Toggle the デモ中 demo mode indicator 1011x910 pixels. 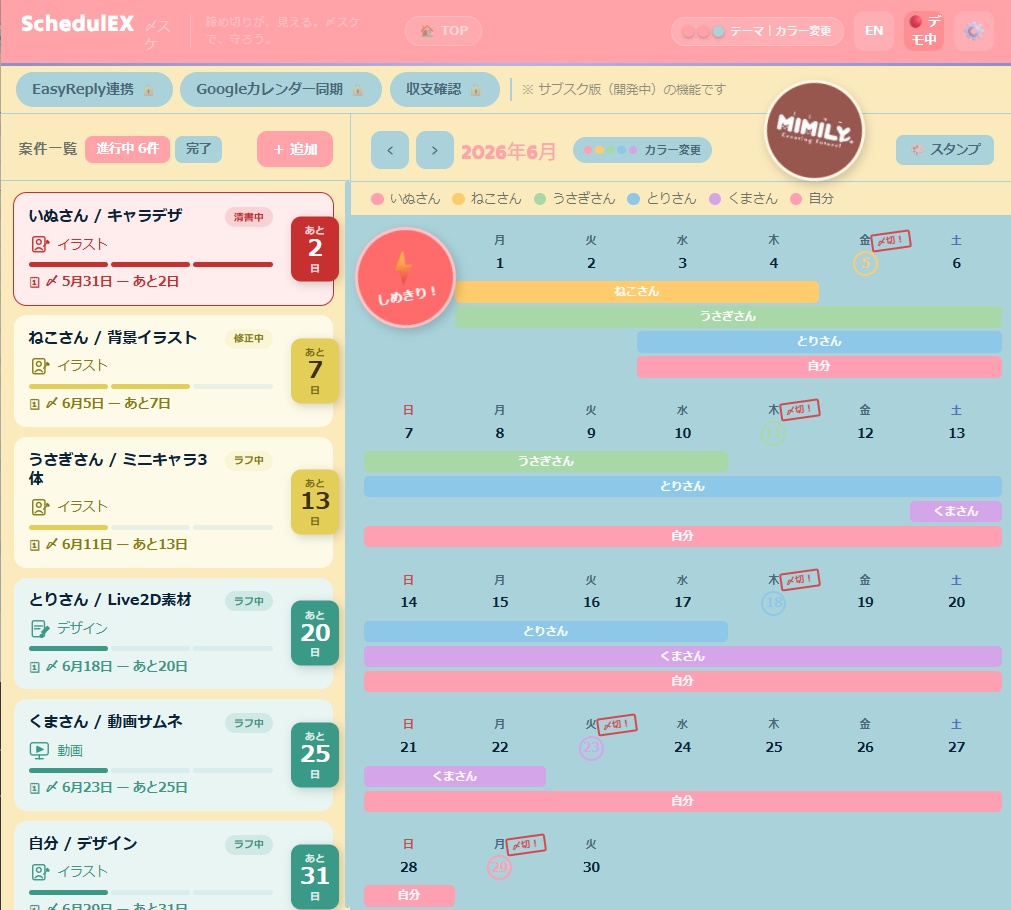(x=924, y=31)
